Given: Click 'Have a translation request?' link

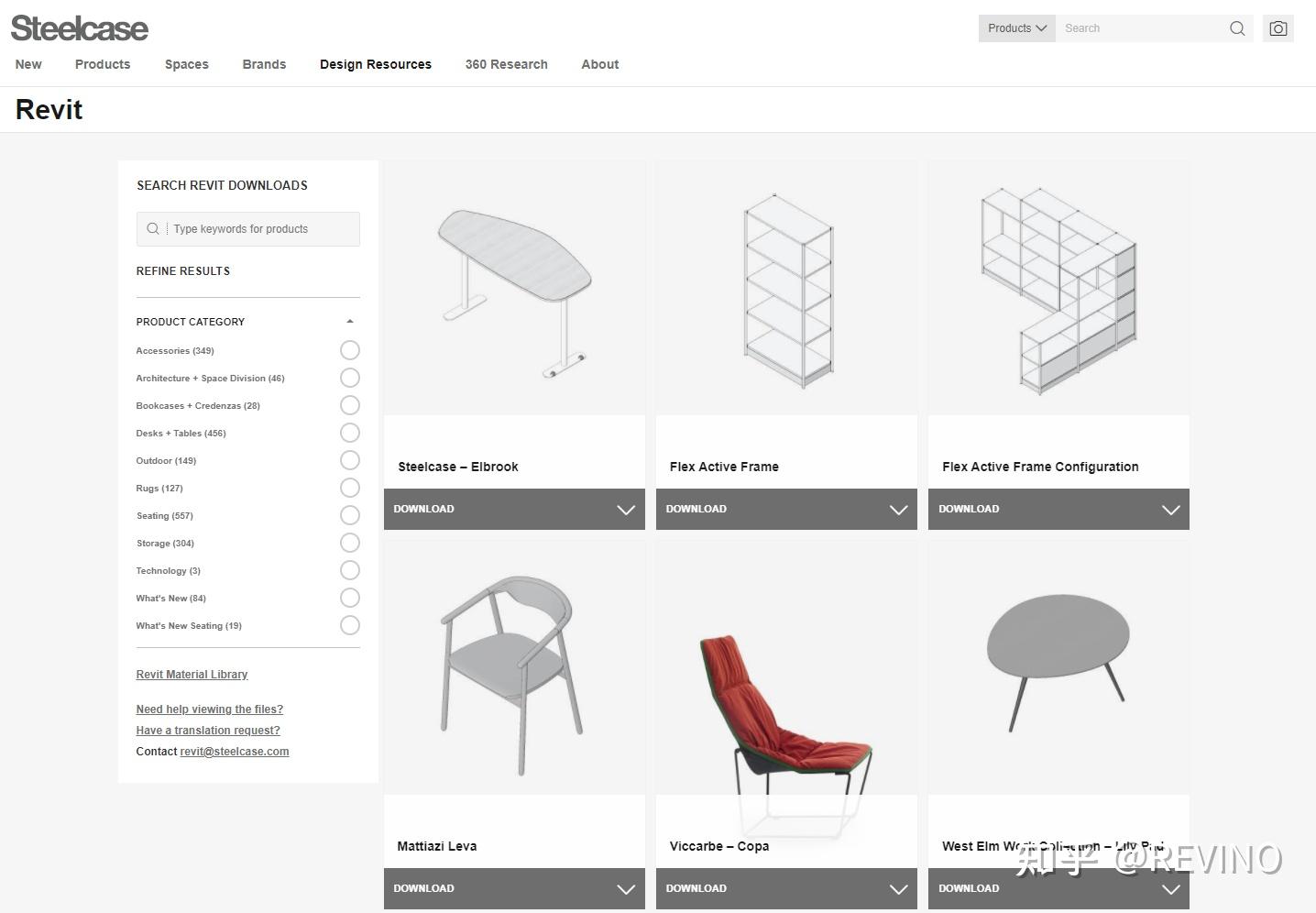Looking at the screenshot, I should click(208, 731).
